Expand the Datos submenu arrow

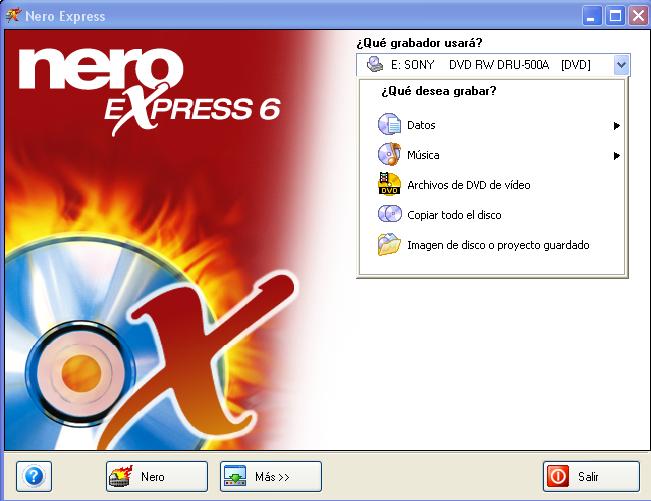617,125
